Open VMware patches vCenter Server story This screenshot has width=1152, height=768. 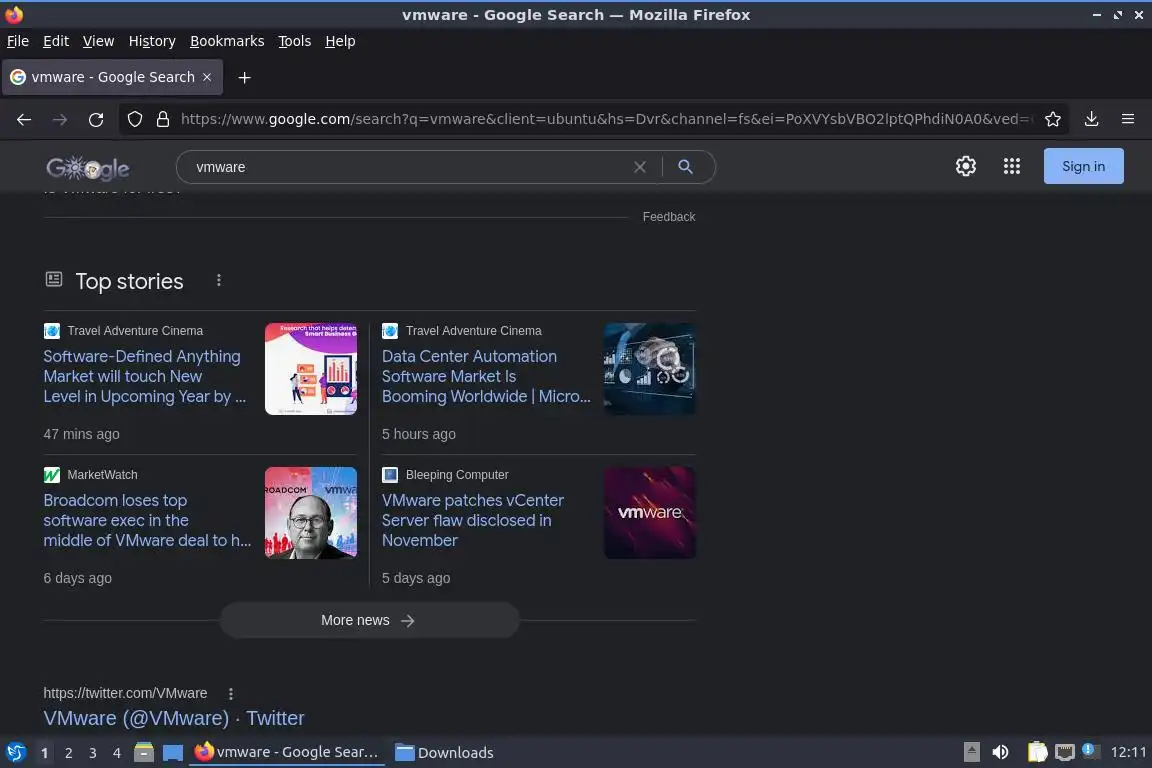coord(472,520)
